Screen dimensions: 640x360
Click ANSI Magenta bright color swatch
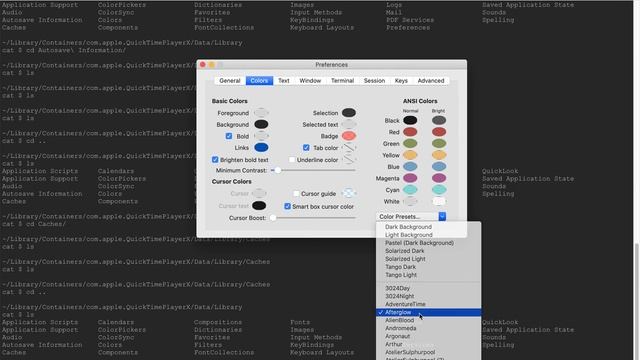[439, 178]
